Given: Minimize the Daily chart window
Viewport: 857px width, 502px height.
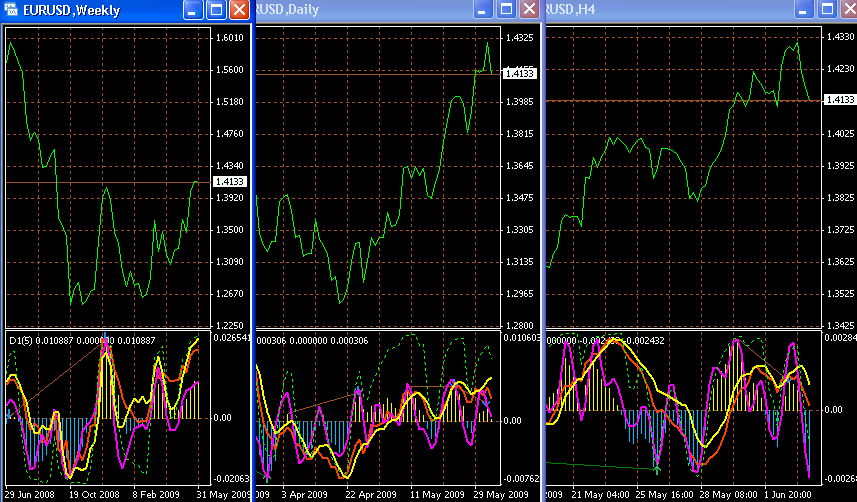Looking at the screenshot, I should click(483, 9).
